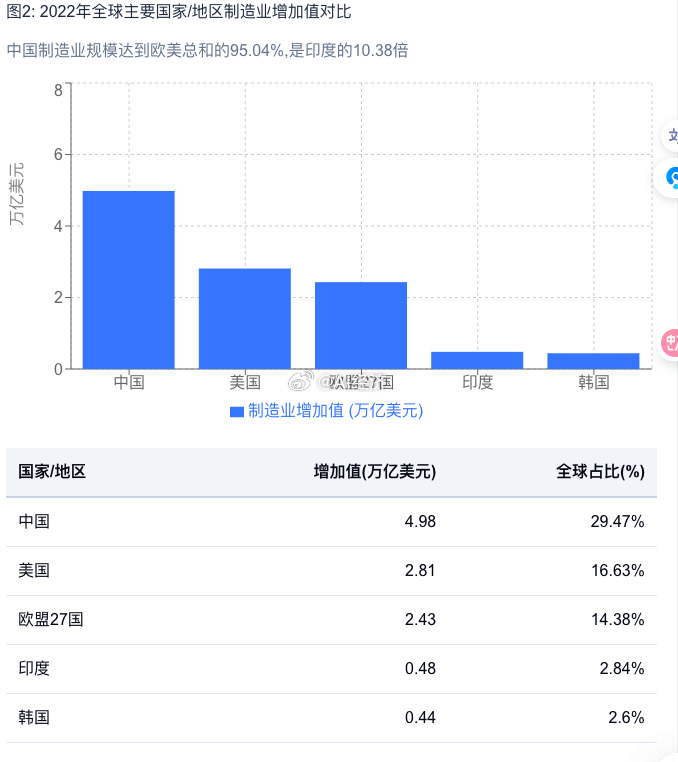Click the y-axis tick label 8
This screenshot has width=678, height=762.
pyautogui.click(x=58, y=90)
